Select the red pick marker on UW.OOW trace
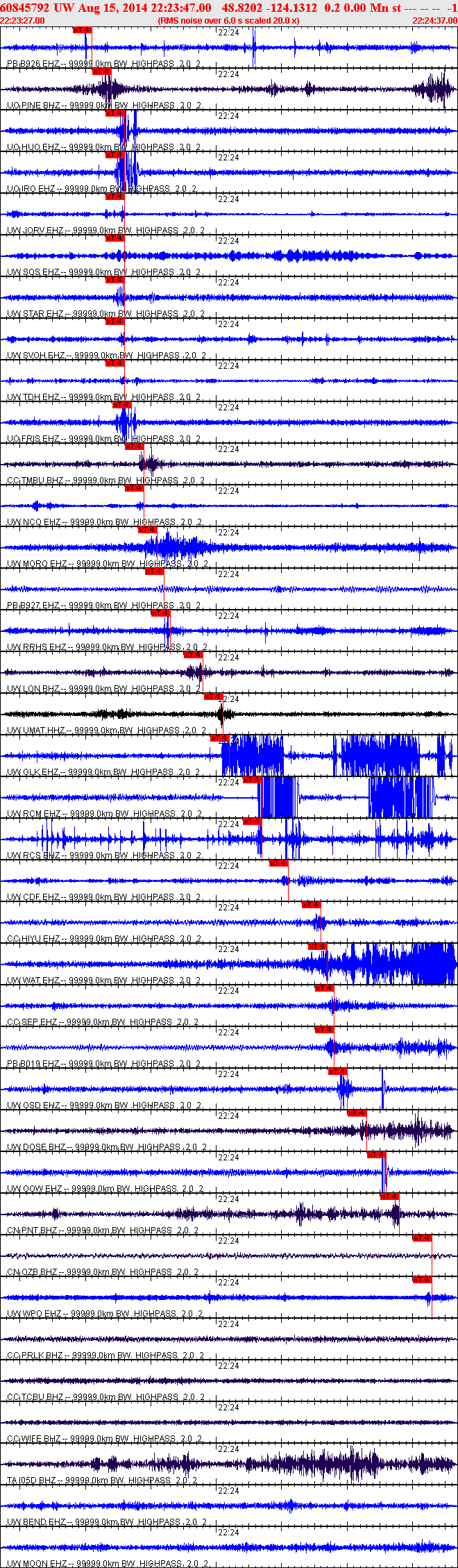Screen dimensions: 458x1568 tap(376, 1155)
